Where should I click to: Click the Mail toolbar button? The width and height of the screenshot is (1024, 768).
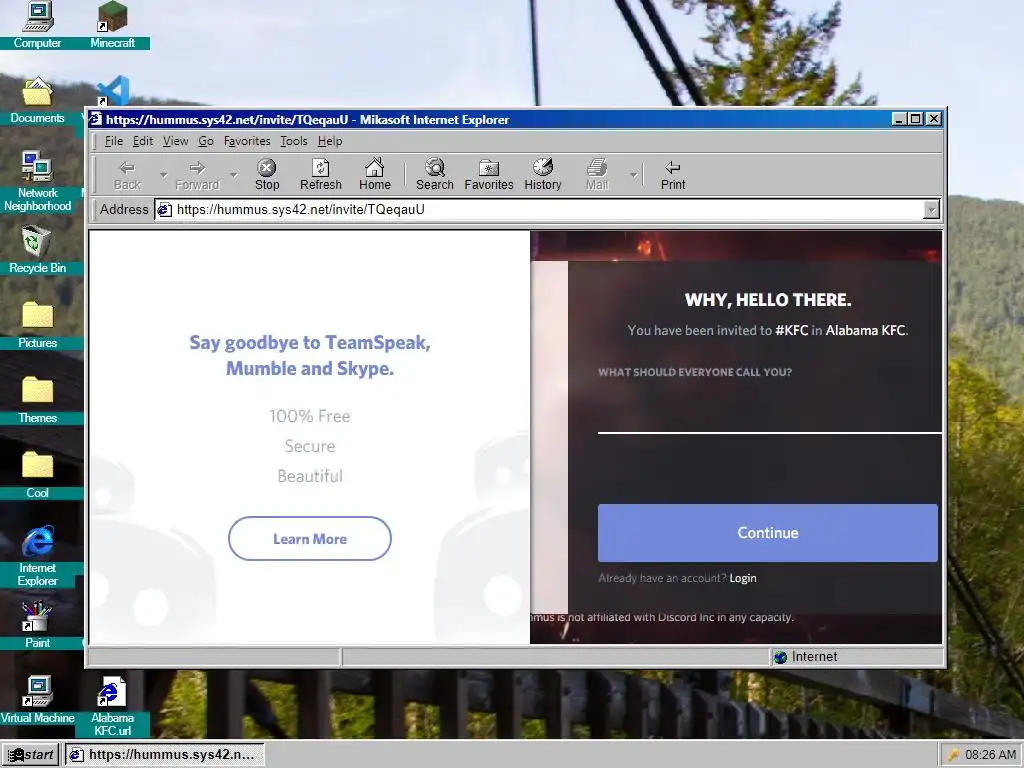[x=597, y=175]
